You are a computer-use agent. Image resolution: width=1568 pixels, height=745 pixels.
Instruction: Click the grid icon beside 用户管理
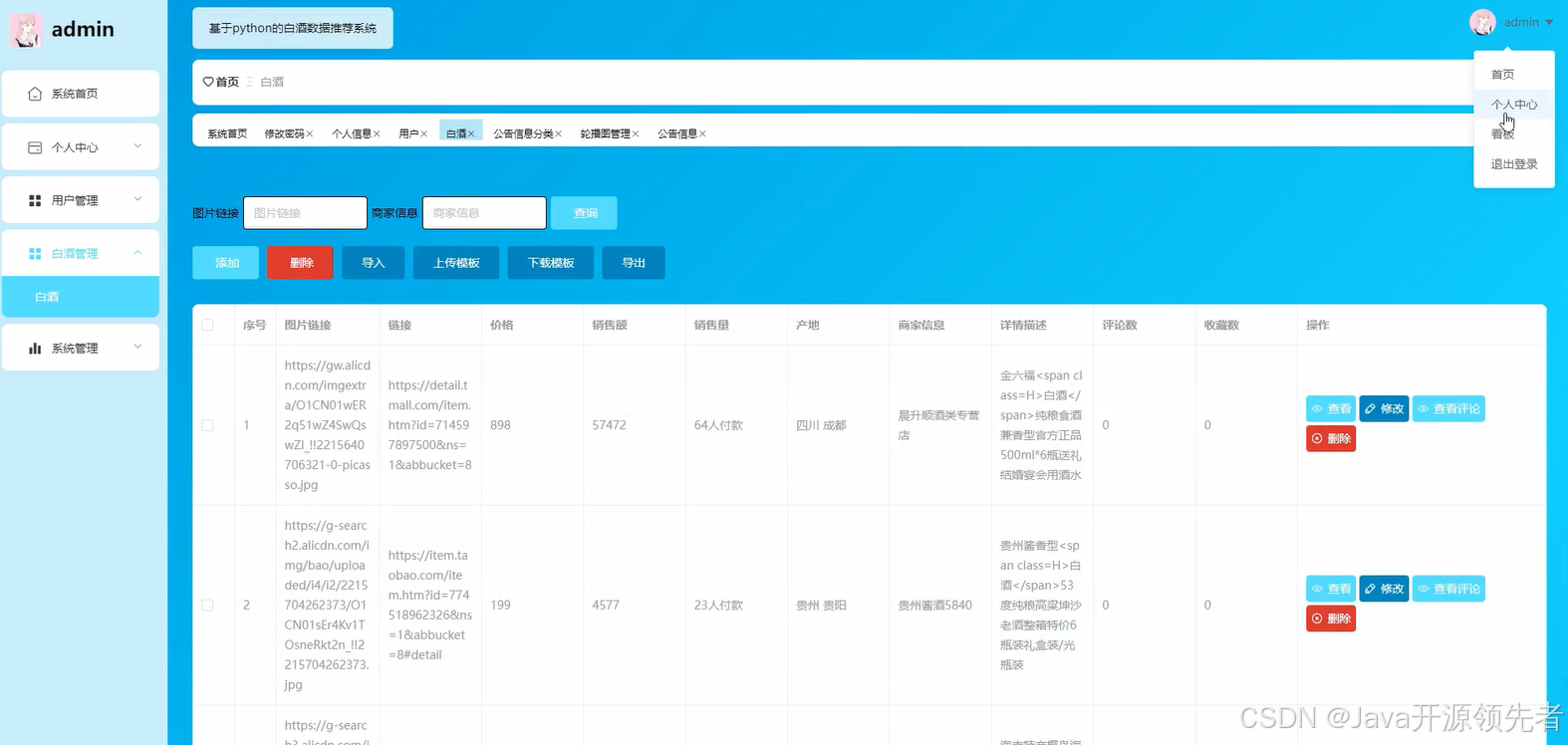[x=35, y=200]
